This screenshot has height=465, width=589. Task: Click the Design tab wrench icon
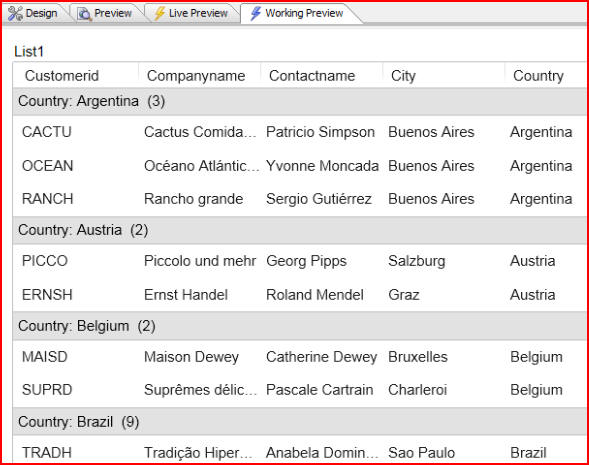click(15, 14)
